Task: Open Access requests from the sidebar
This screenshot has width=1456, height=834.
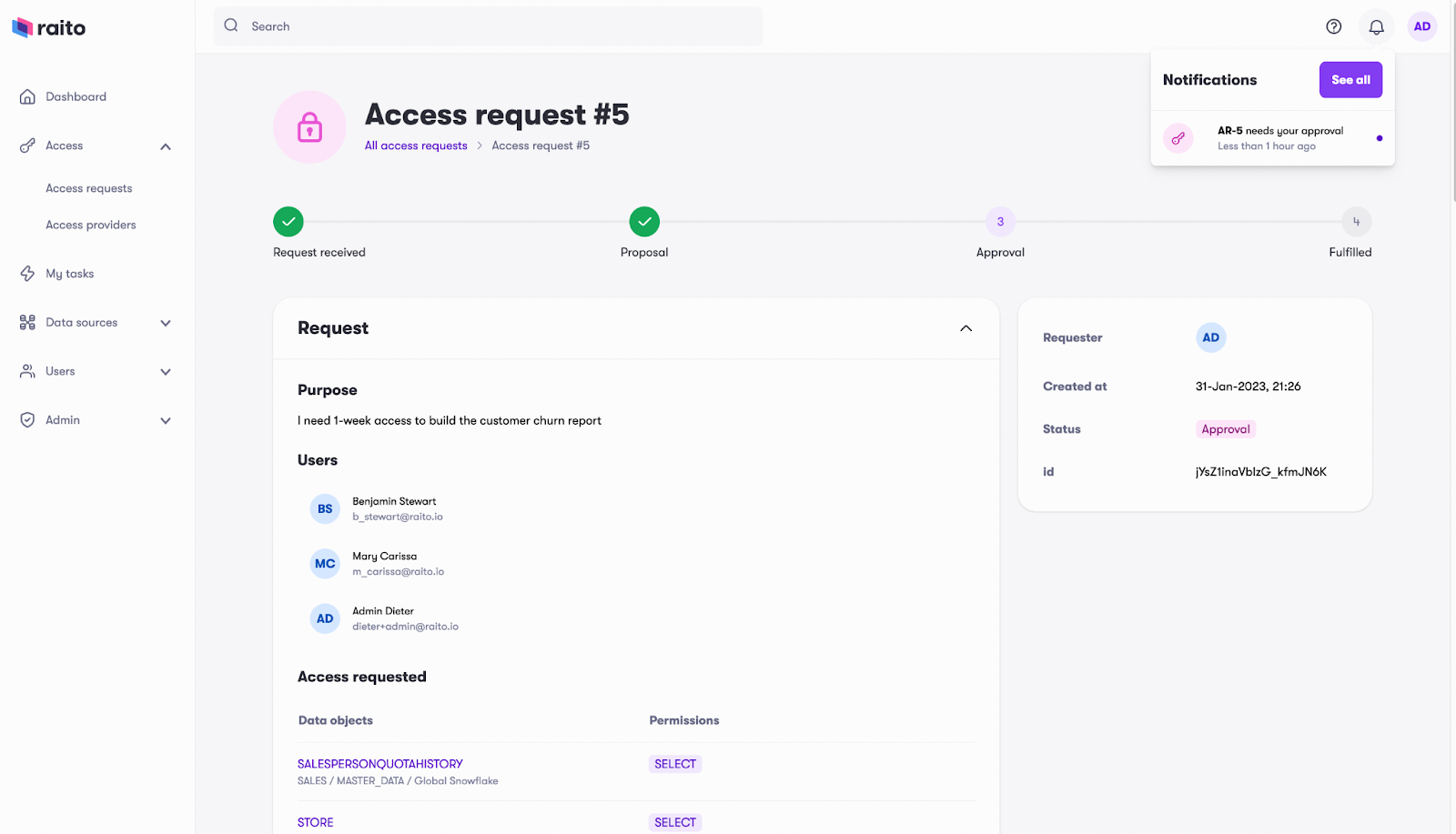Action: pos(88,188)
